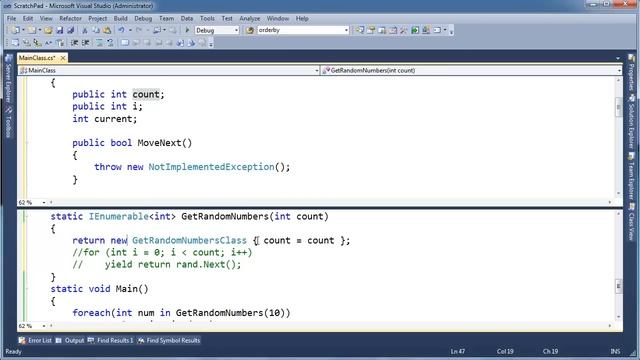640x360 pixels.
Task: Click NotImplementedException in the upper pane
Action: point(211,167)
